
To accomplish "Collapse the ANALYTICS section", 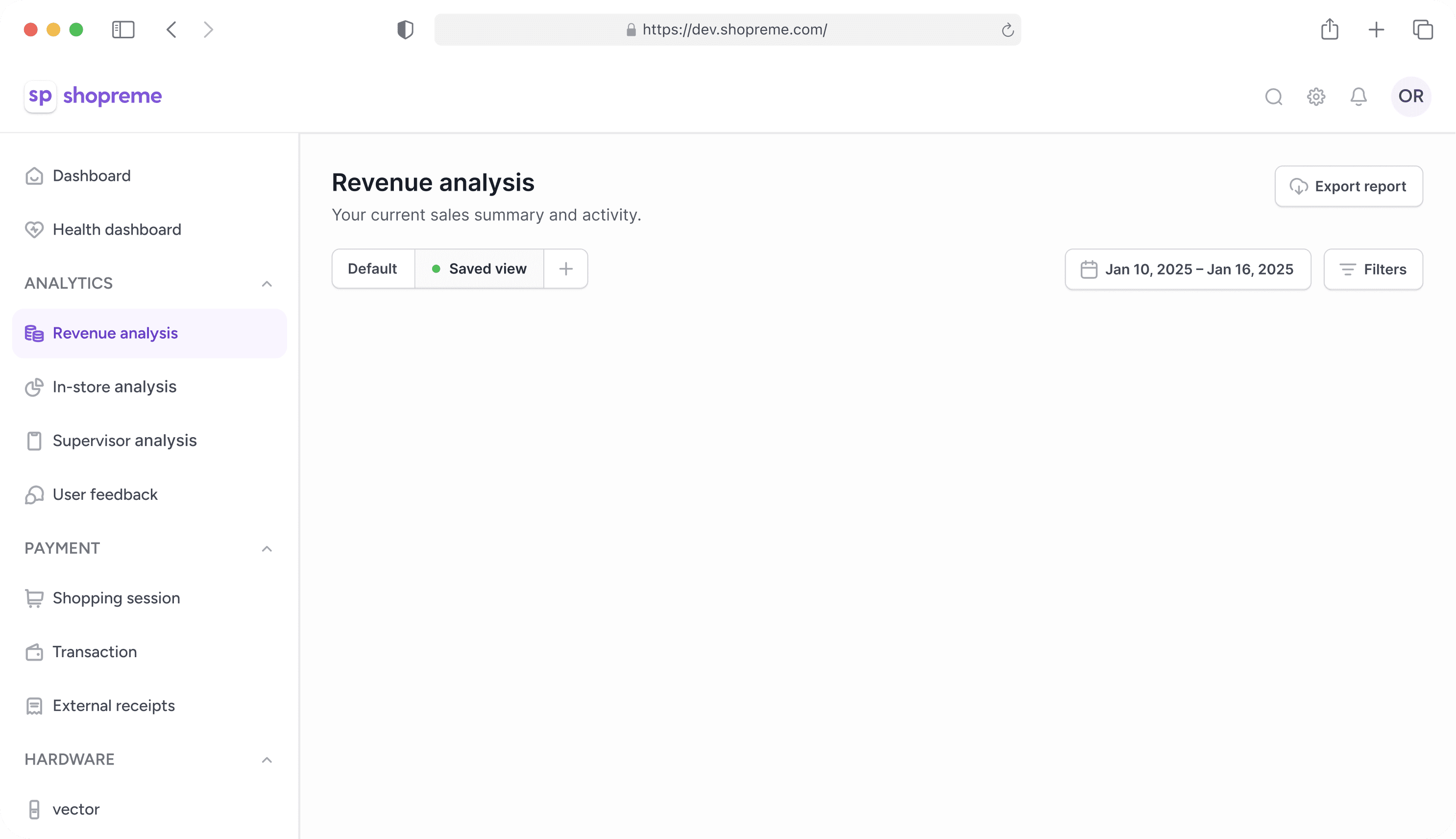I will coord(267,284).
